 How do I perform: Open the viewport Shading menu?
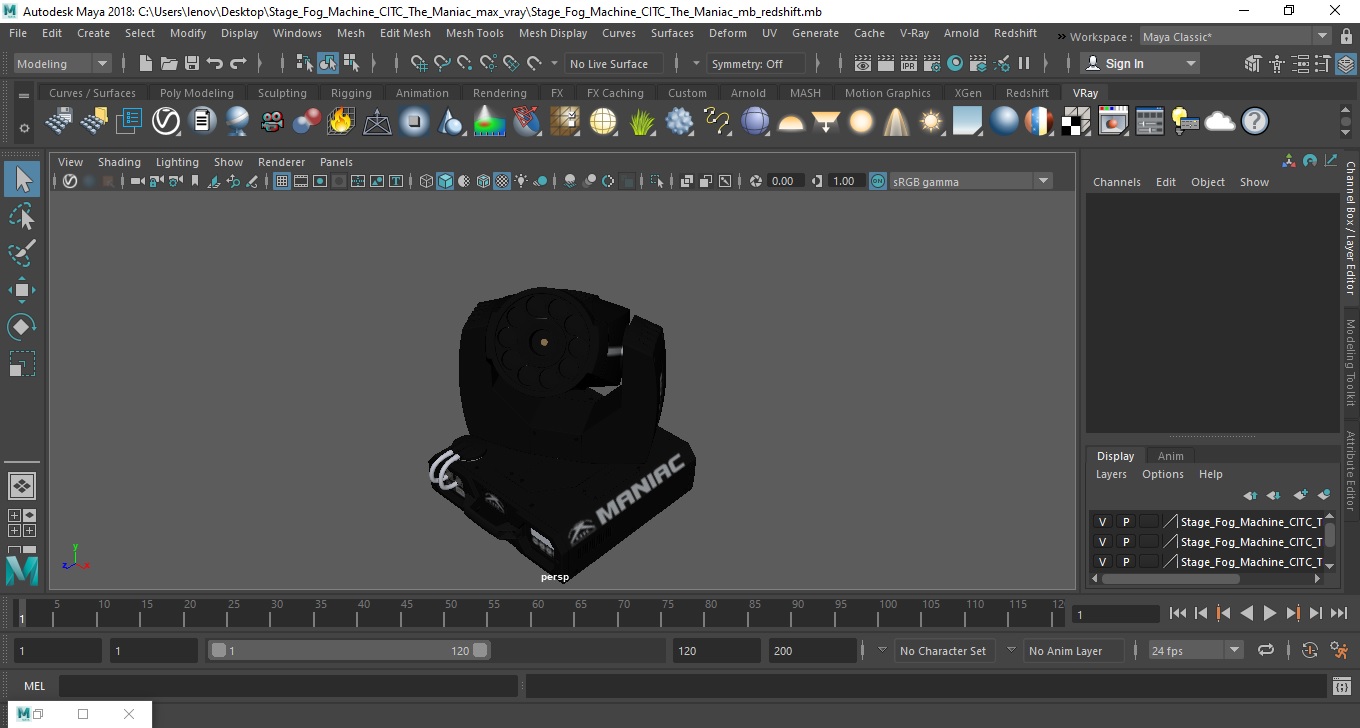(x=119, y=162)
